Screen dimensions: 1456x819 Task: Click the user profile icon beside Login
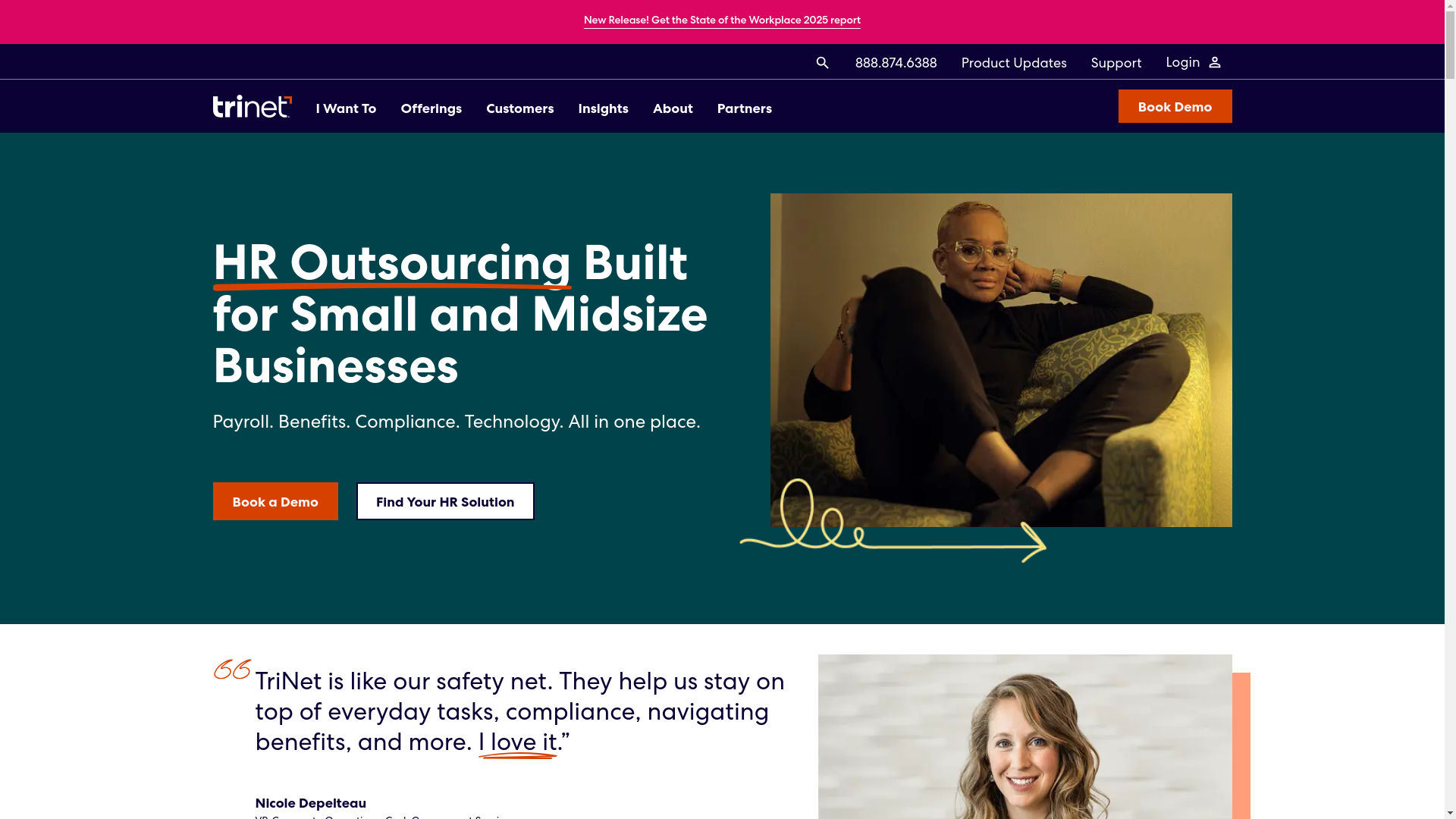1214,63
